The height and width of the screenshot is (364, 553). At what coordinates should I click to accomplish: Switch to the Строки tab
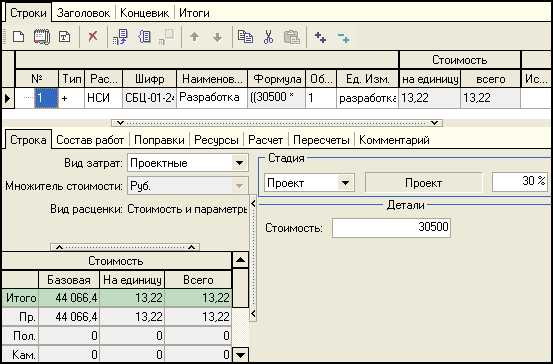pyautogui.click(x=28, y=13)
